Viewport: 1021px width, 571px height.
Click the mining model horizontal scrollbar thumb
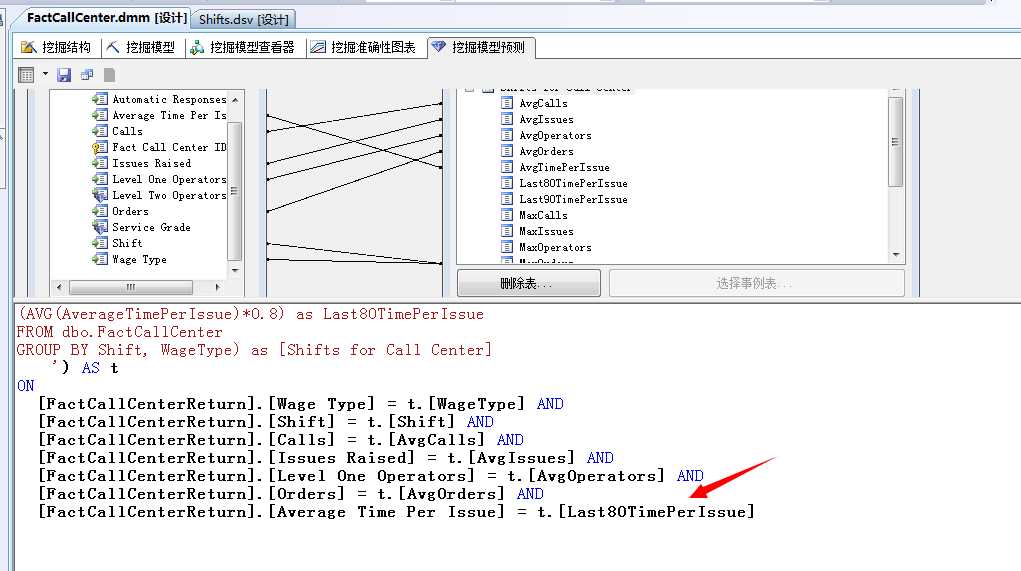point(131,286)
